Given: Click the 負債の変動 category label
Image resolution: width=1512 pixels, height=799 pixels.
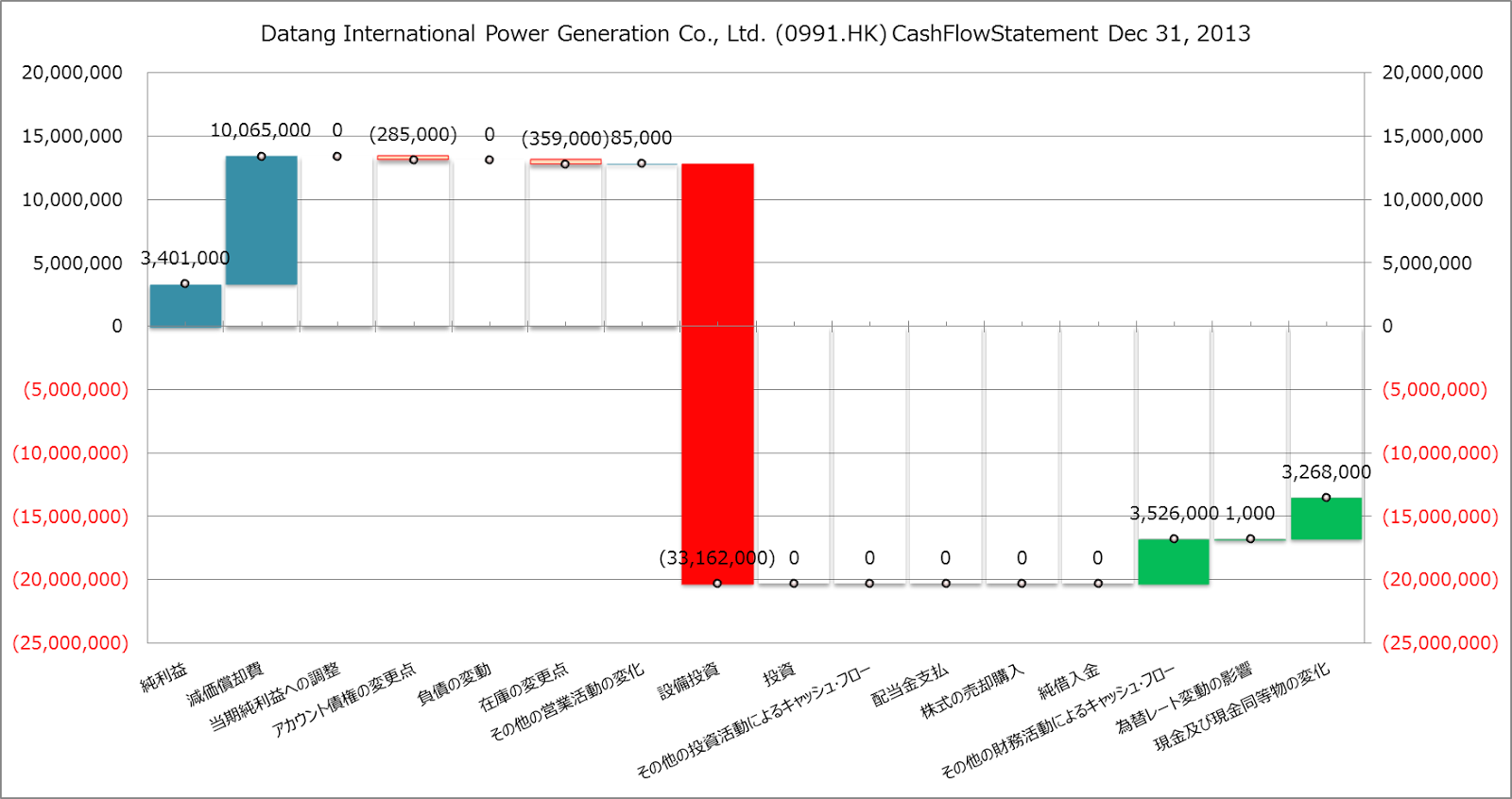Looking at the screenshot, I should pos(455,685).
